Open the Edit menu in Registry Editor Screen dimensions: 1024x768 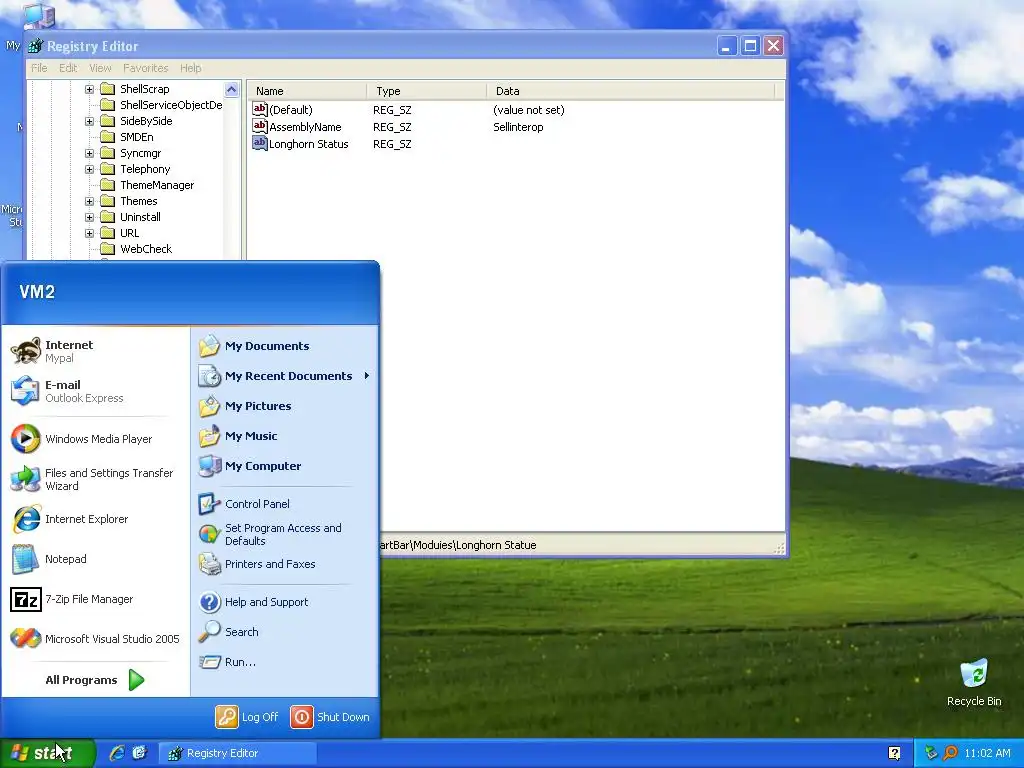coord(68,68)
